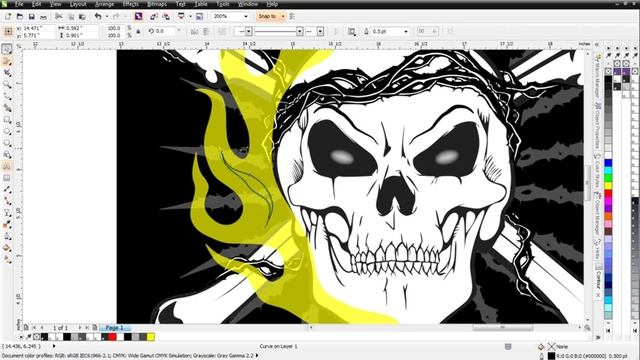
Task: Toggle the wrap text button
Action: pyautogui.click(x=351, y=31)
